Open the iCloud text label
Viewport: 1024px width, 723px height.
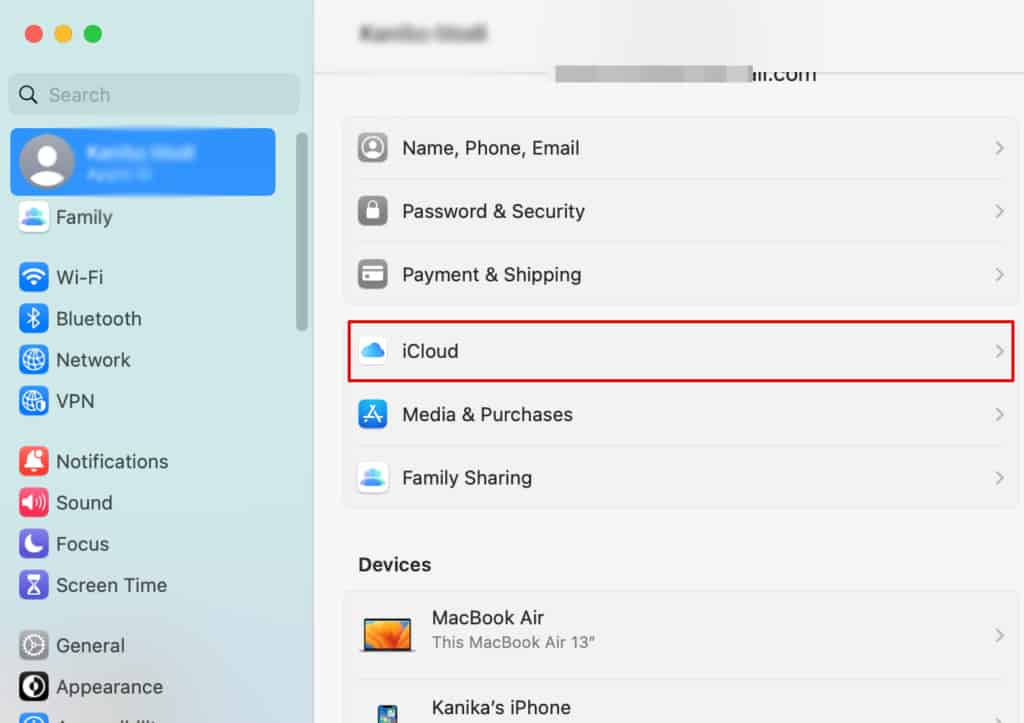(430, 351)
